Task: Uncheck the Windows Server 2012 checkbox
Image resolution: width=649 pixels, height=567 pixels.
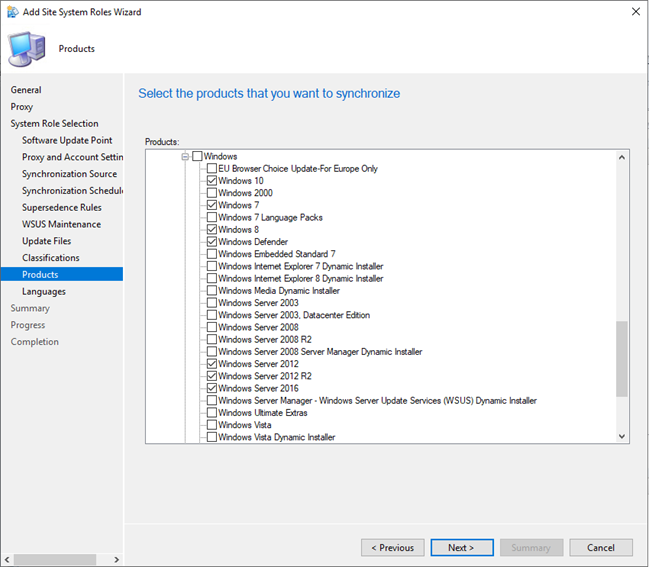Action: tap(212, 364)
